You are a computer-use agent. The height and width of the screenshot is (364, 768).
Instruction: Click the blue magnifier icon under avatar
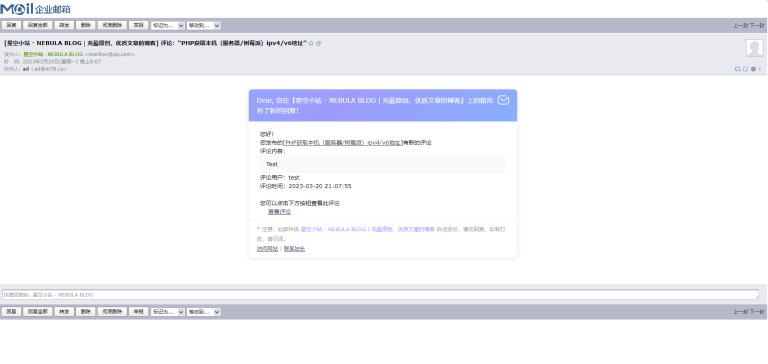[x=738, y=69]
